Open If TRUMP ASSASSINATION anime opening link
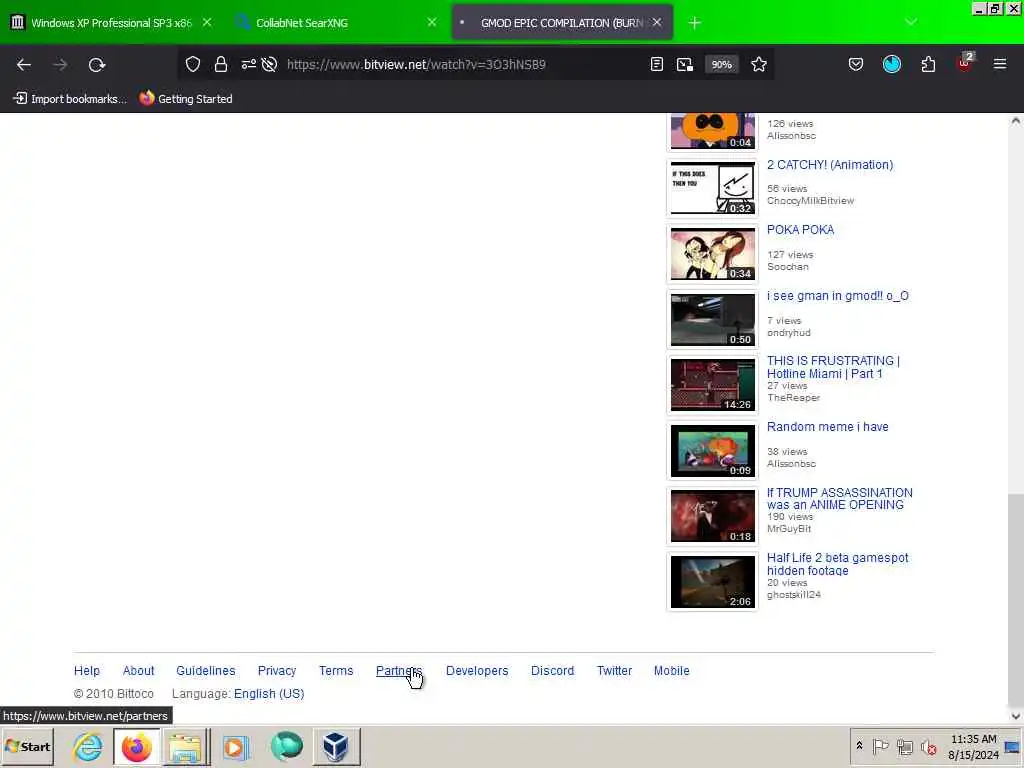1024x768 pixels. [839, 498]
